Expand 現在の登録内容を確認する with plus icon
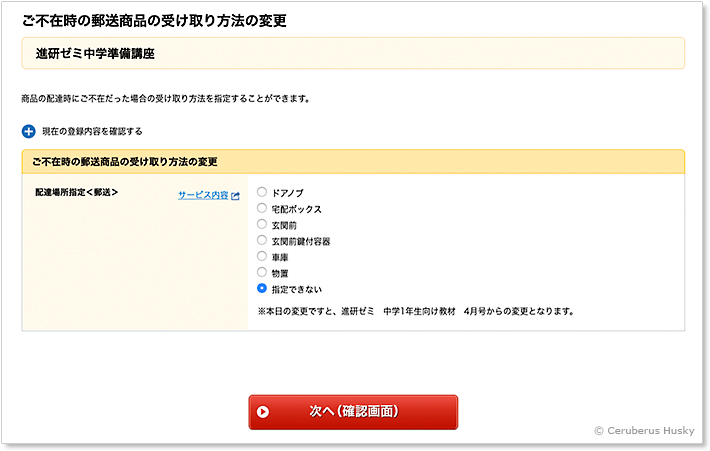This screenshot has height=451, width=710. pos(29,131)
